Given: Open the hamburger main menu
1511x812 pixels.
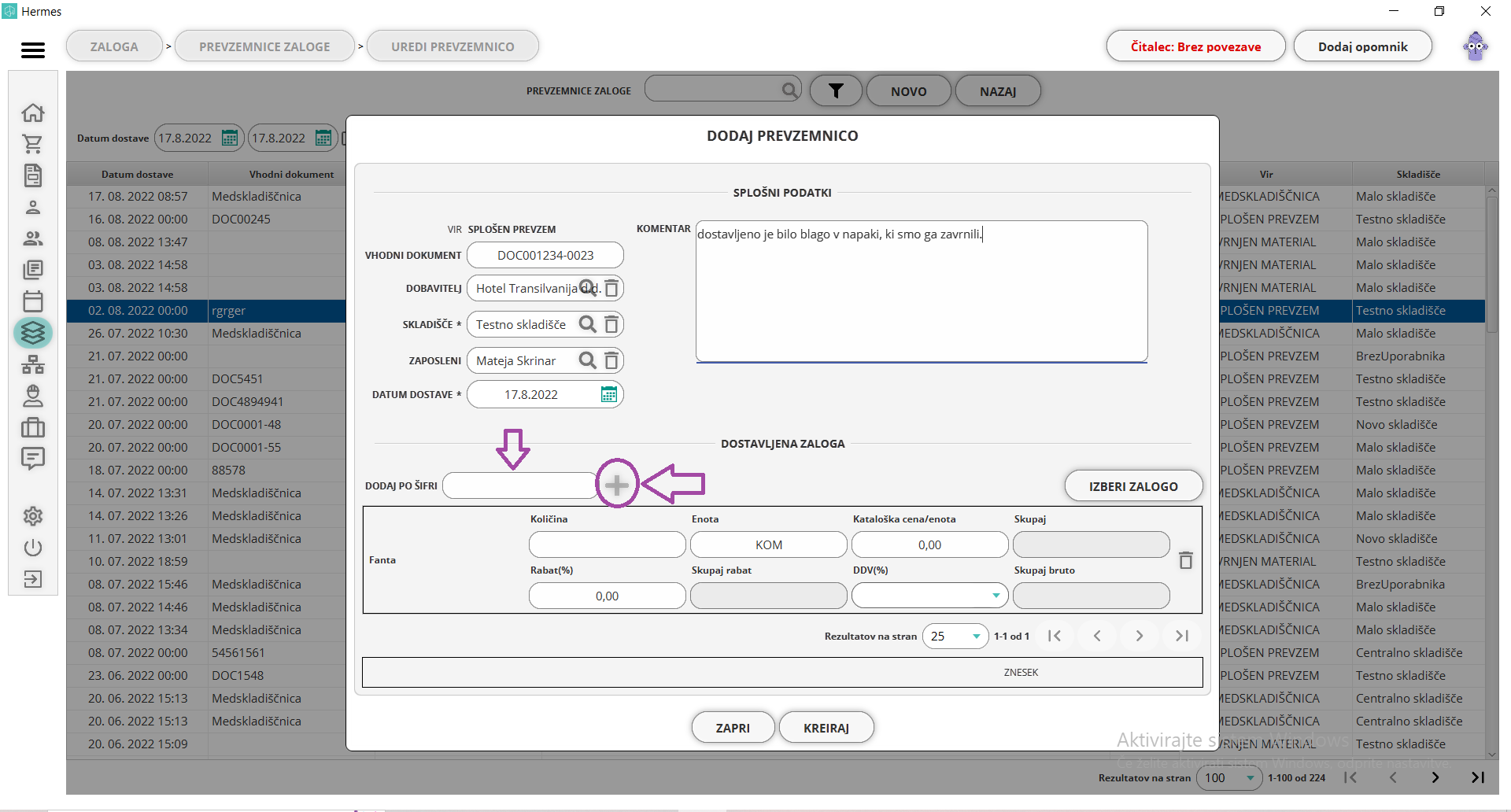Looking at the screenshot, I should point(32,50).
